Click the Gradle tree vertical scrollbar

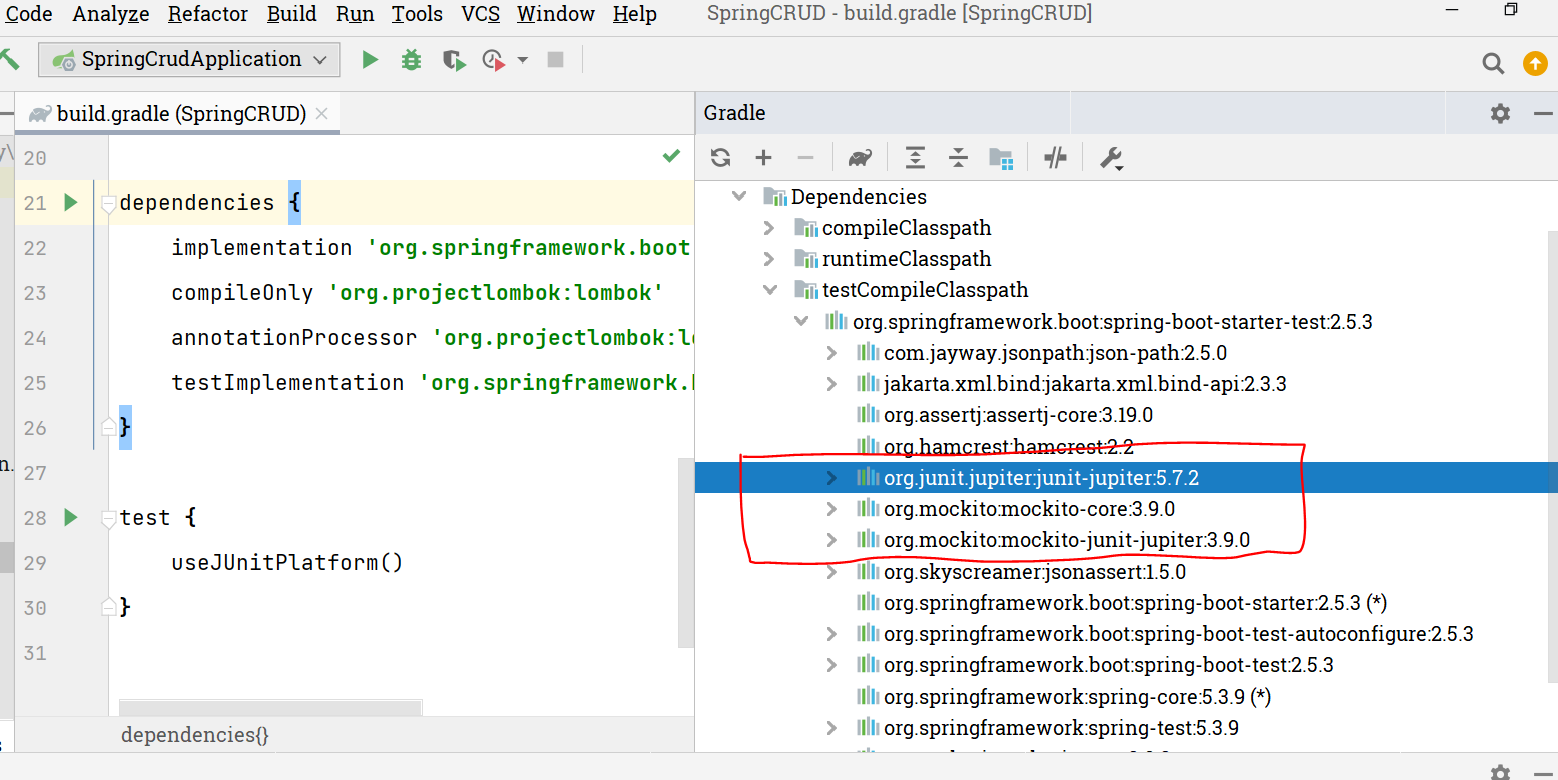click(1551, 458)
